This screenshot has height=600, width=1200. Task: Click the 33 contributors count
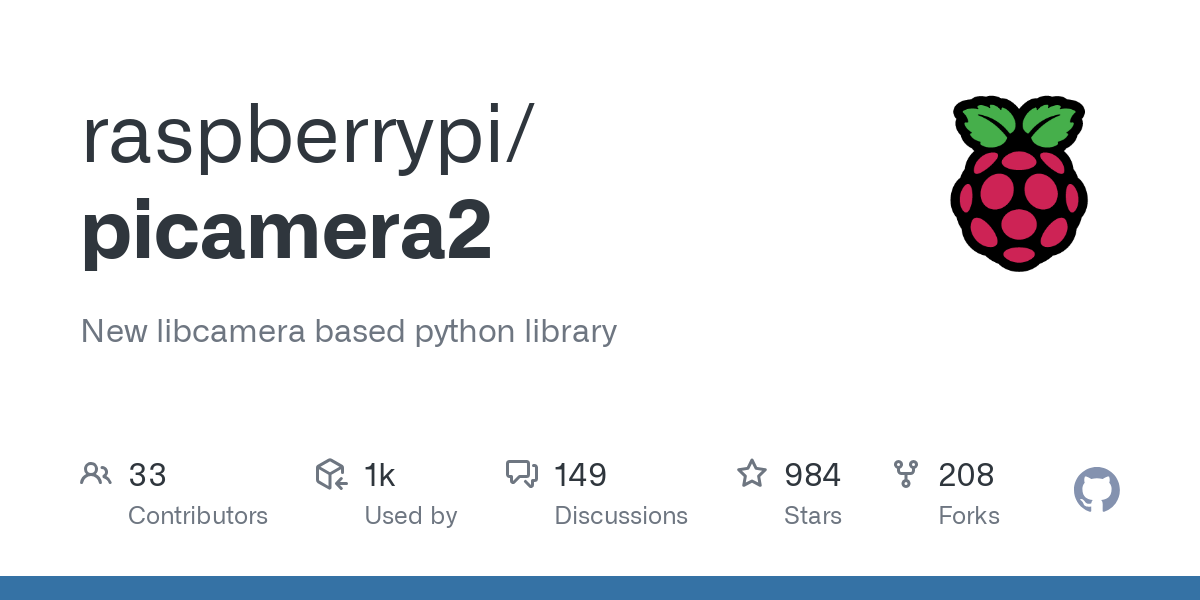[x=147, y=475]
